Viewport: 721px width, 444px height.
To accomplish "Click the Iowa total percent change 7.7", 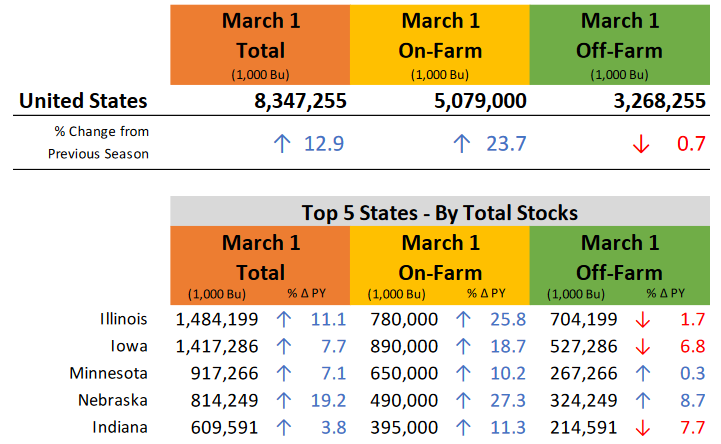I will 334,347.
